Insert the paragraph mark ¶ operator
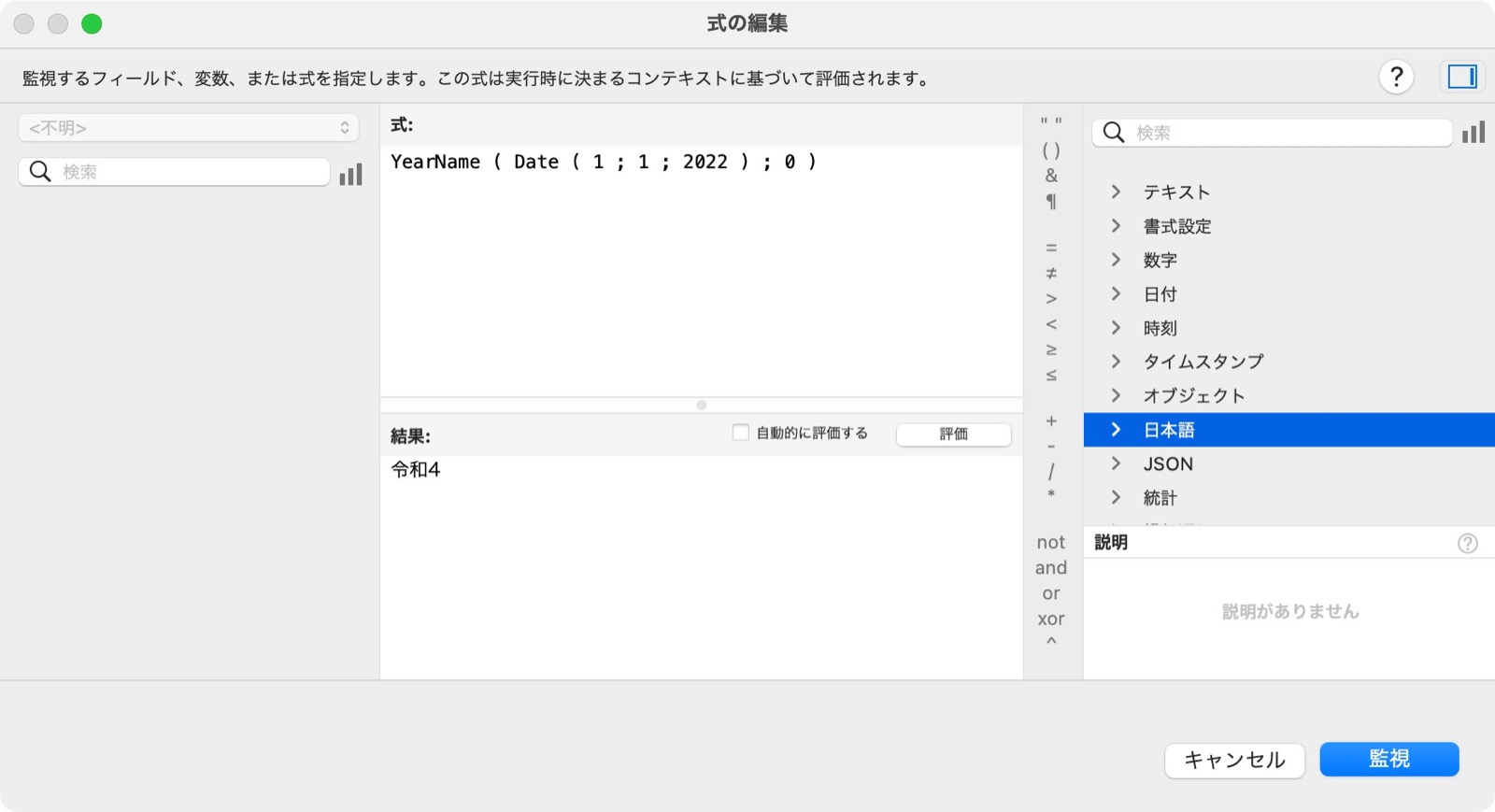This screenshot has height=812, width=1495. tap(1051, 201)
